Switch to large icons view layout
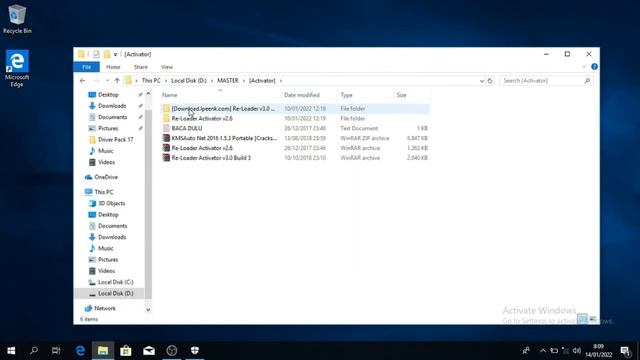Image resolution: width=640 pixels, height=360 pixels. tap(593, 318)
